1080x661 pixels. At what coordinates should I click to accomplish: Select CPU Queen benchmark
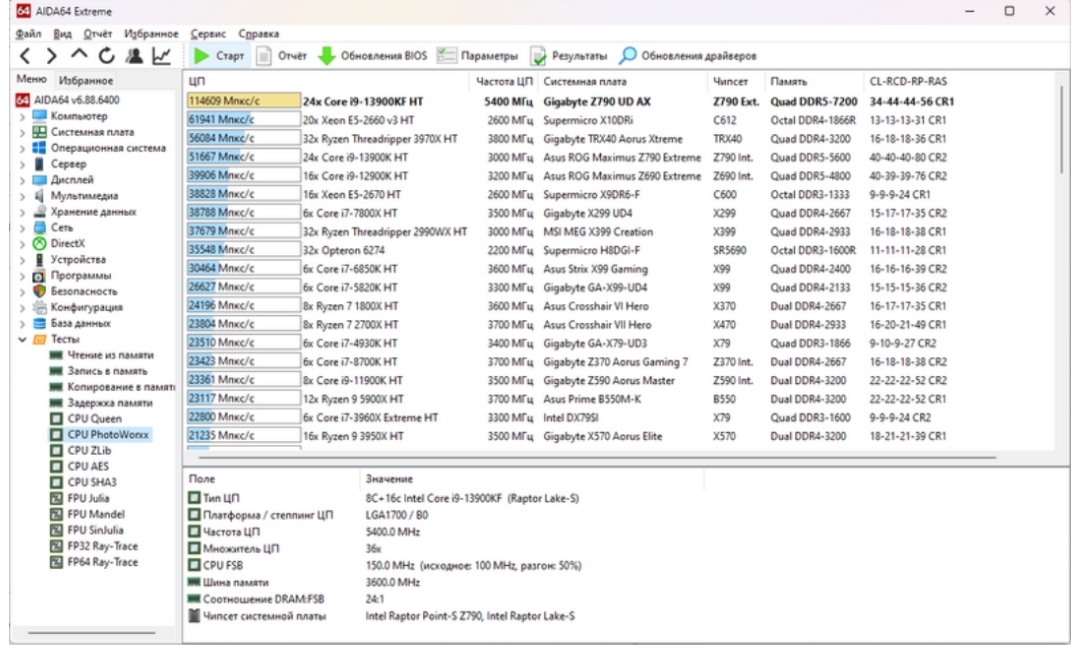(85, 419)
